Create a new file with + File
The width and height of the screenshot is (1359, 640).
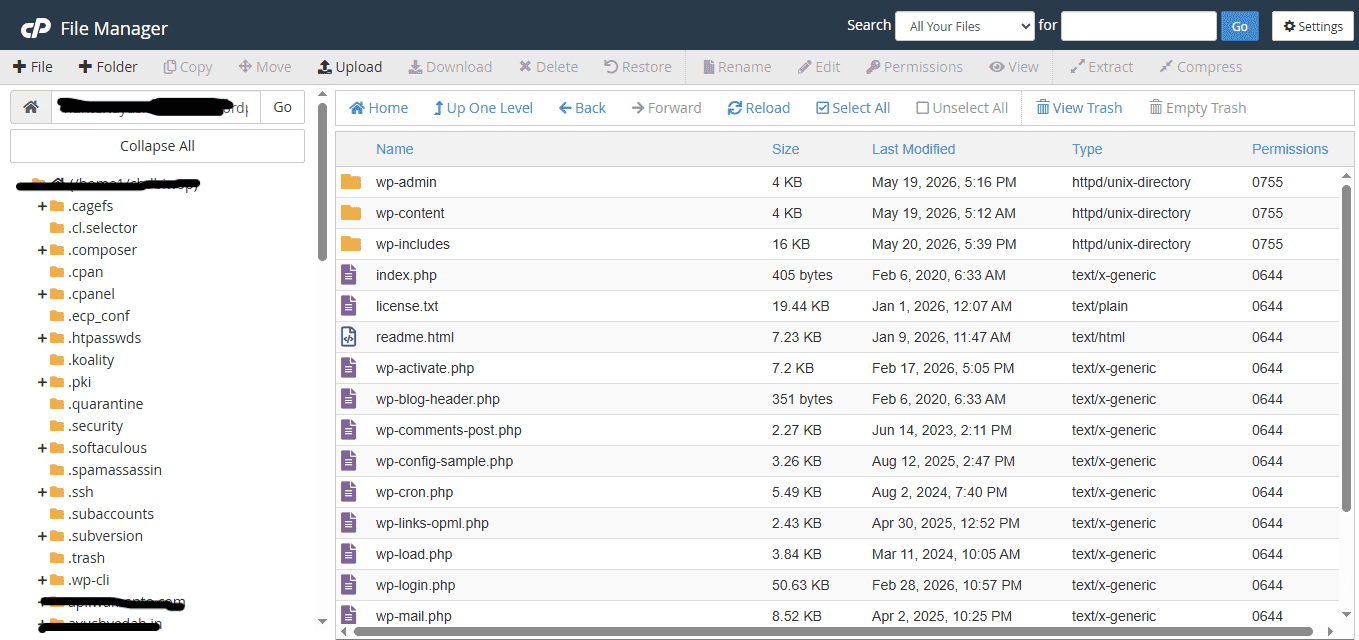pos(33,67)
